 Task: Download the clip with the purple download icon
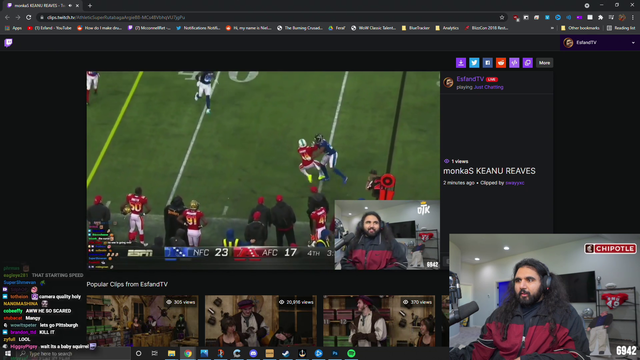(460, 62)
